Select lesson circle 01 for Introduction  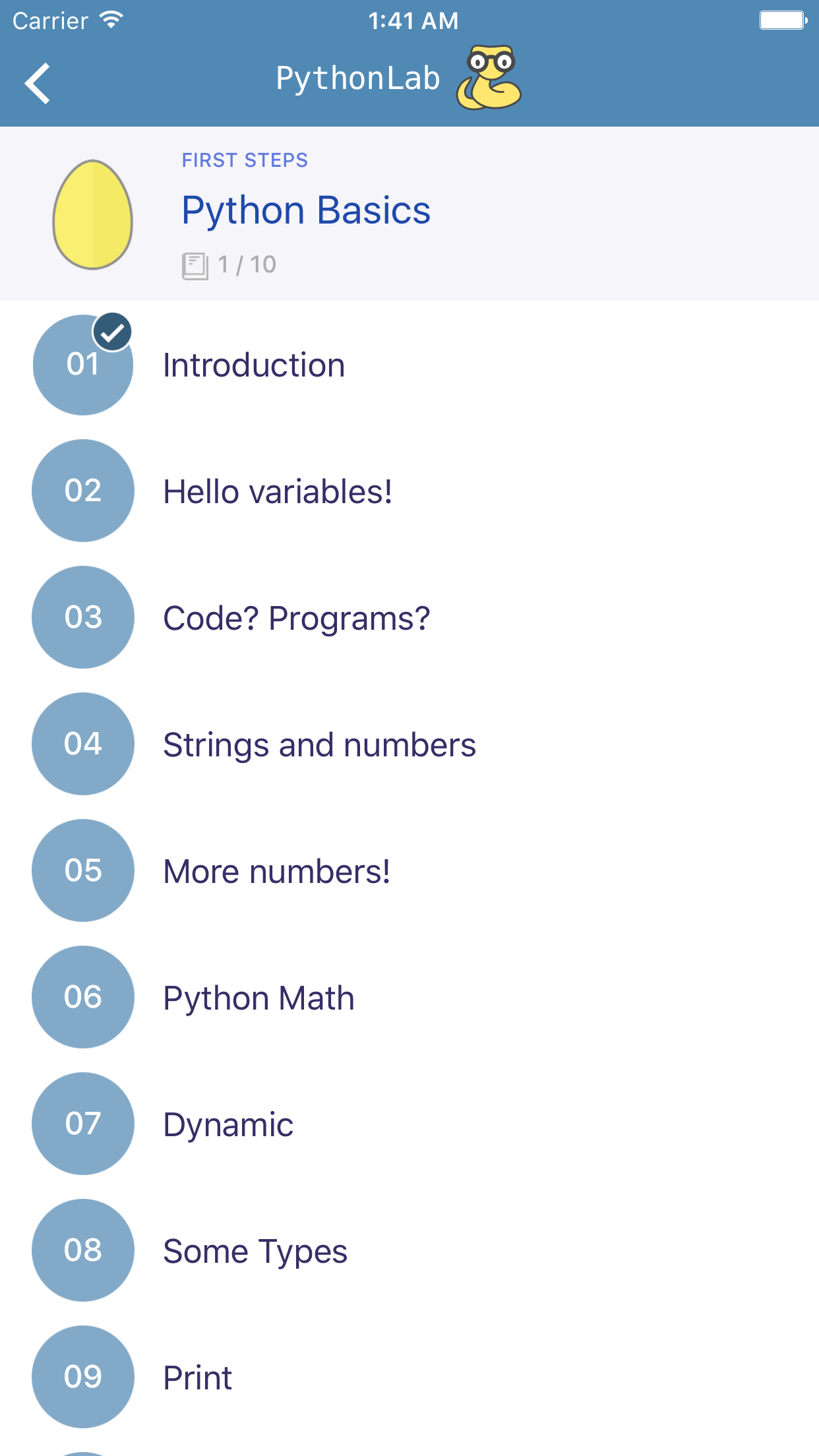82,365
